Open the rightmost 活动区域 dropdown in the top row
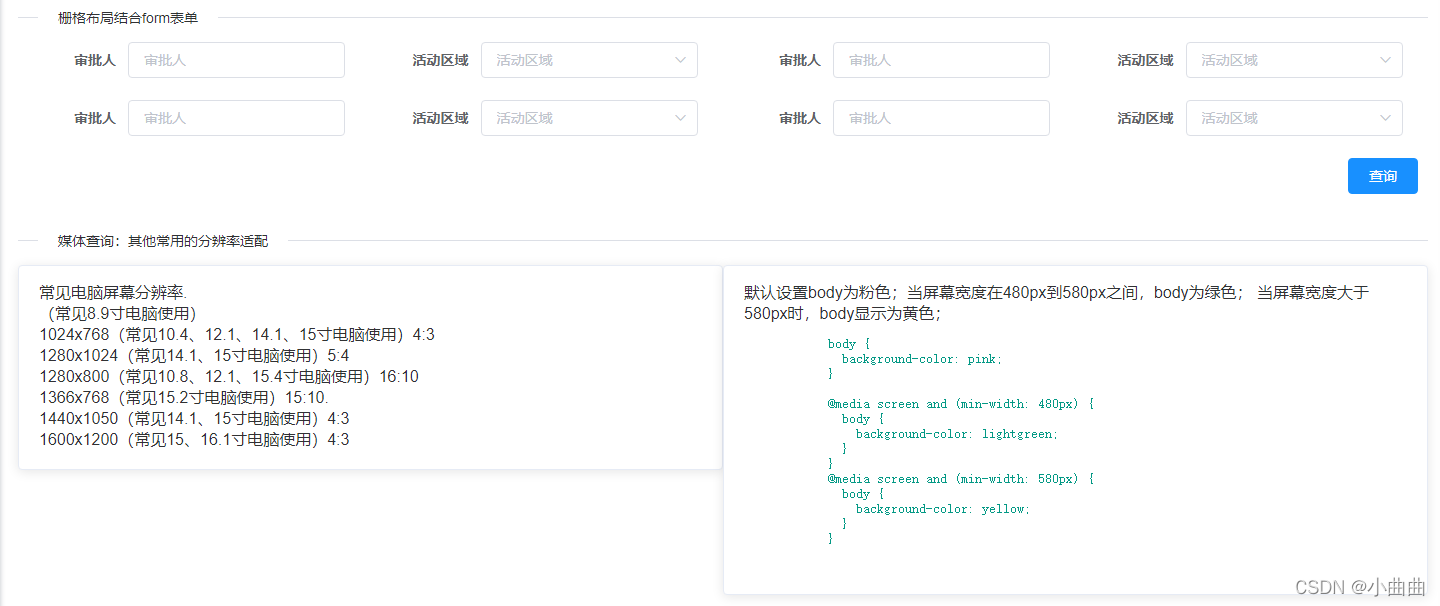The width and height of the screenshot is (1440, 606). [x=1294, y=60]
